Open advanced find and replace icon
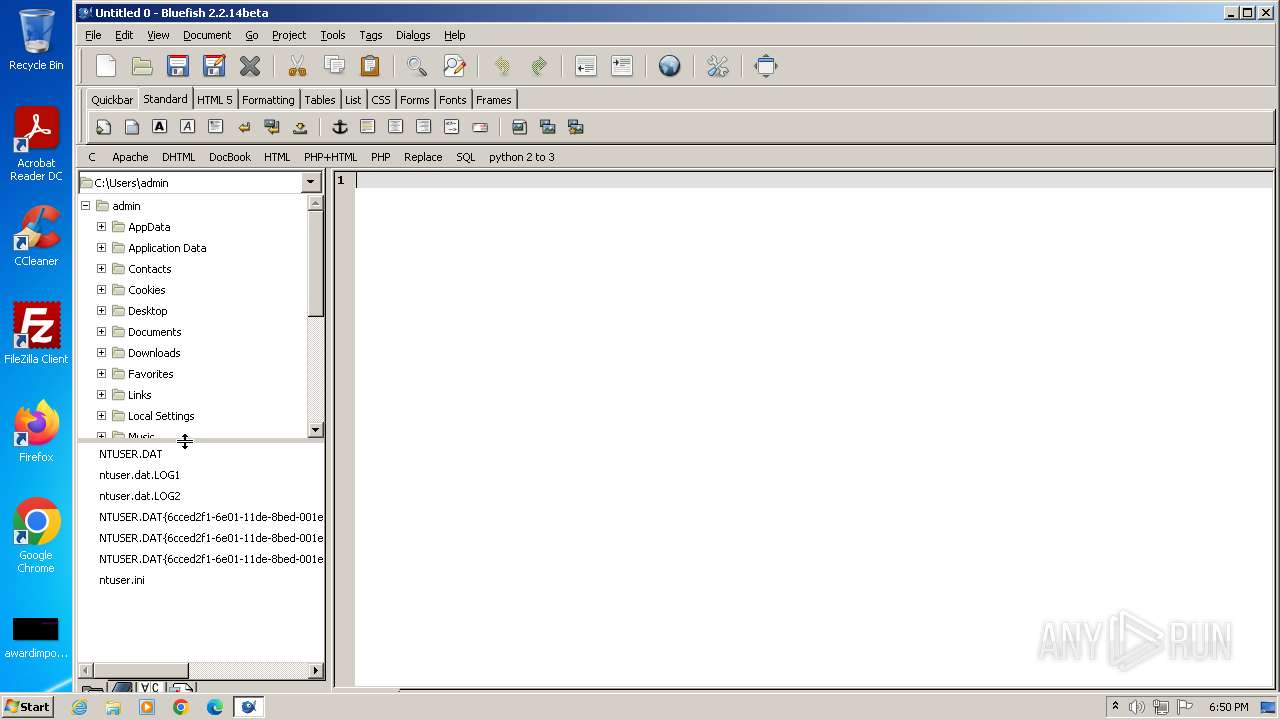Image resolution: width=1280 pixels, height=720 pixels. 454,66
